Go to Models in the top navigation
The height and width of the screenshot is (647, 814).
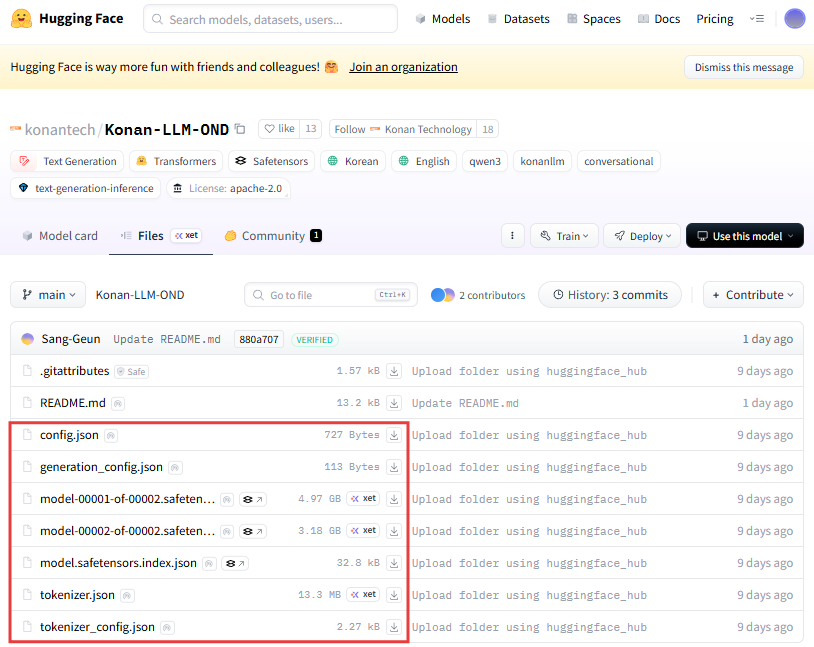tap(443, 19)
